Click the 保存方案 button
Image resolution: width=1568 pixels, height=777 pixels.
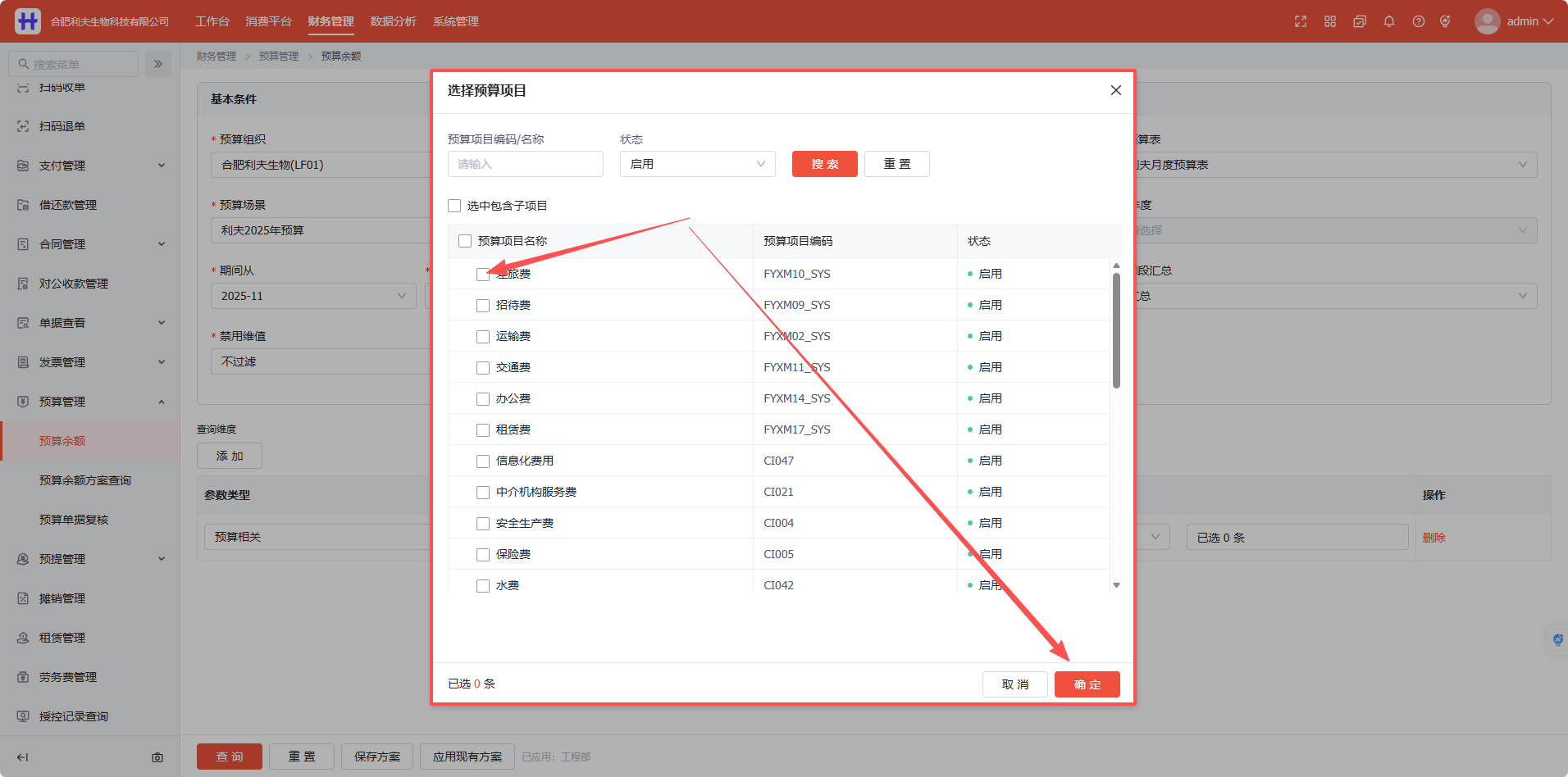pyautogui.click(x=377, y=757)
